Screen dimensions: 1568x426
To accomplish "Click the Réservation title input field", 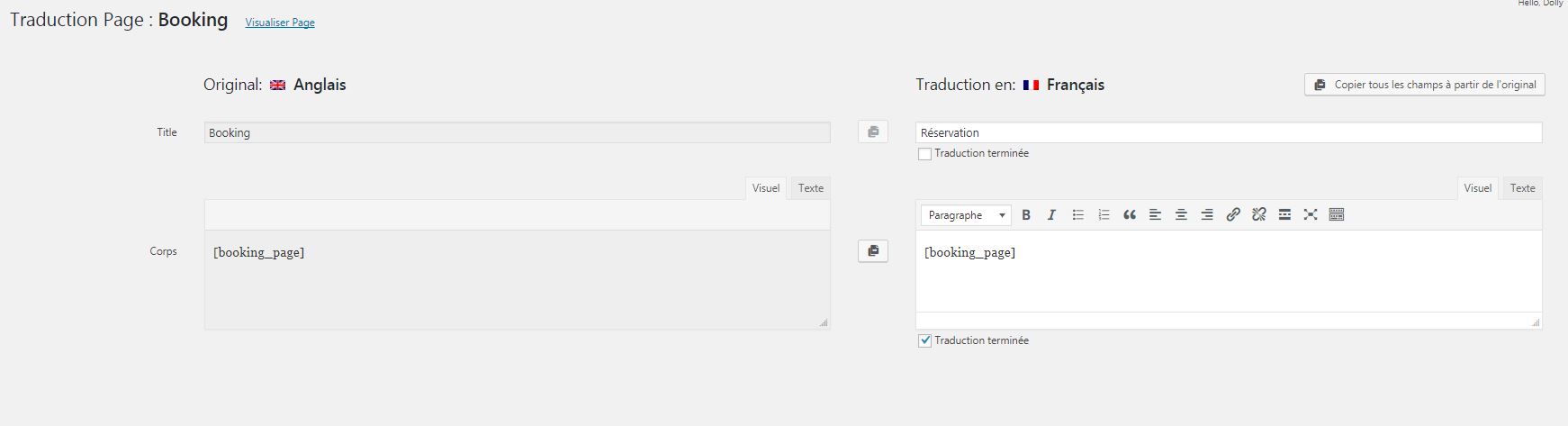I will [1228, 132].
